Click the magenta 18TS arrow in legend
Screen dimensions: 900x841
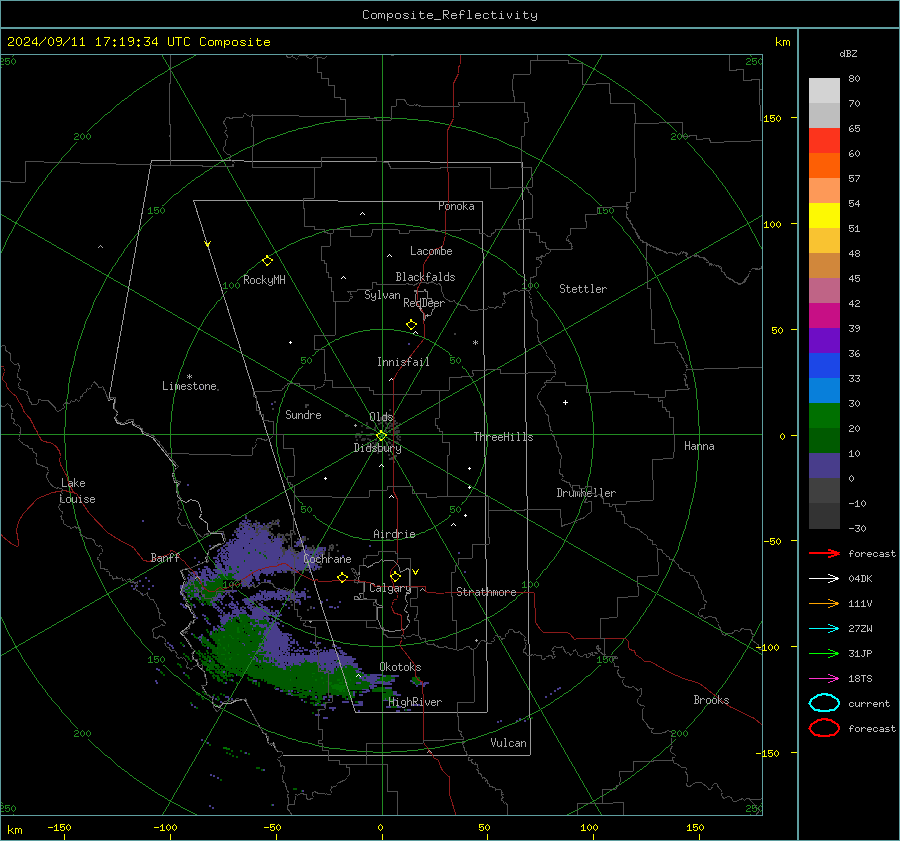click(824, 679)
